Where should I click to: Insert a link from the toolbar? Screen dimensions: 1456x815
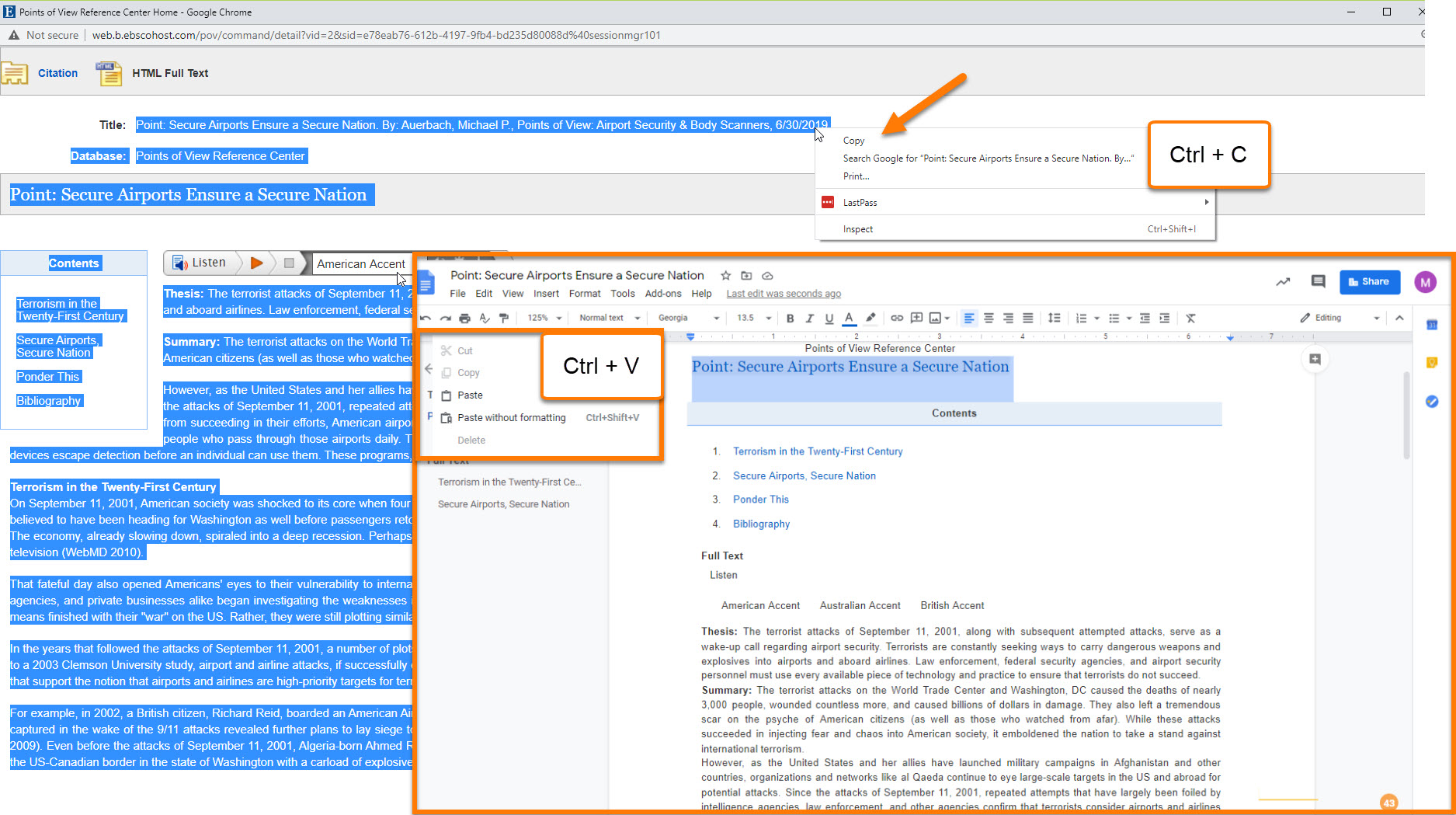point(897,318)
